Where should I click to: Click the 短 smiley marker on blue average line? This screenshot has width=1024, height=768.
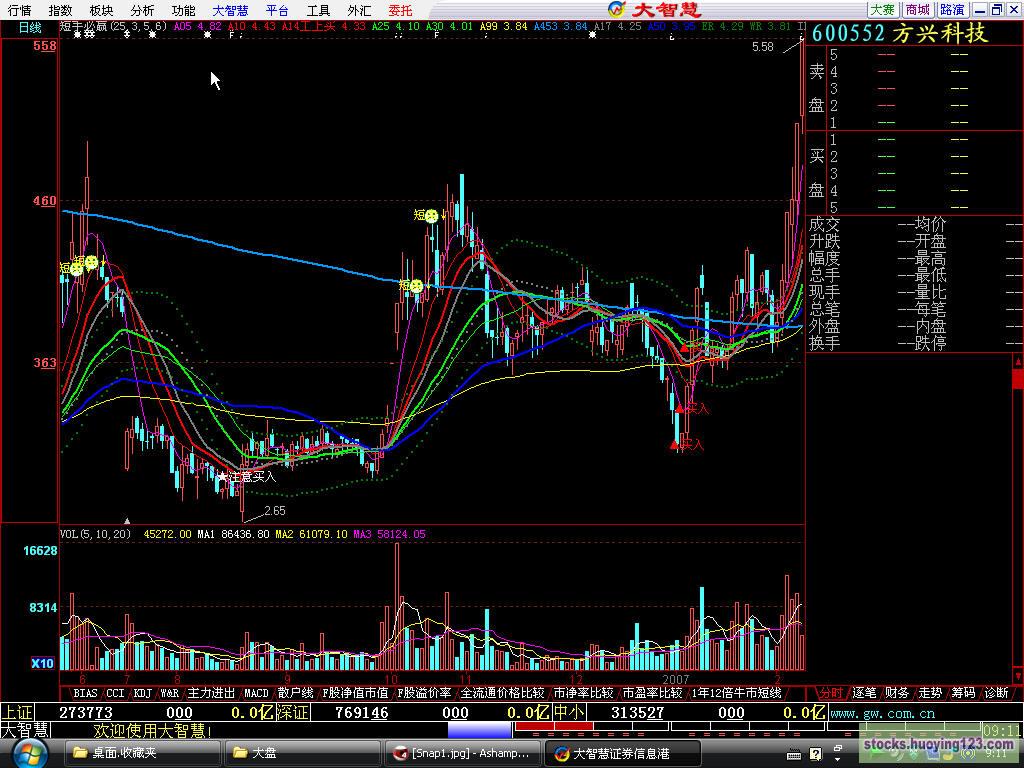[x=417, y=286]
